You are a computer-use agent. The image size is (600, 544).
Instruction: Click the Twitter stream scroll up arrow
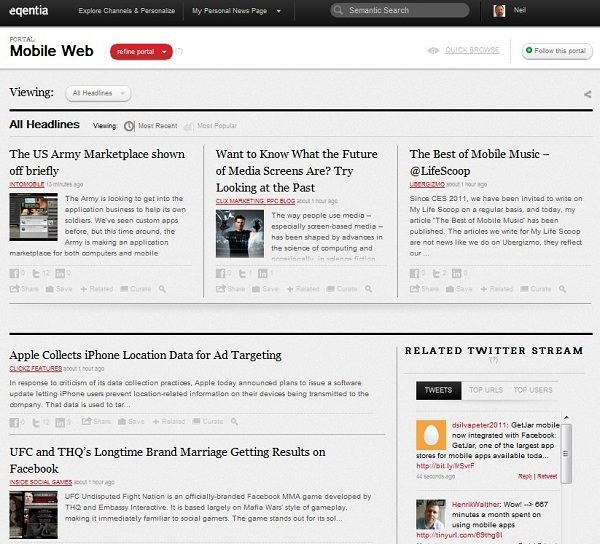pos(566,417)
